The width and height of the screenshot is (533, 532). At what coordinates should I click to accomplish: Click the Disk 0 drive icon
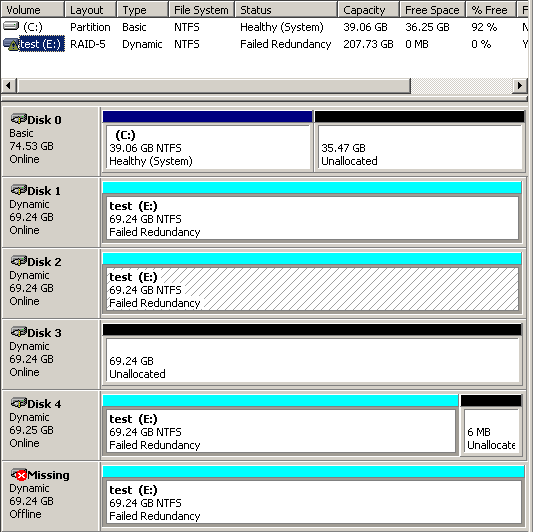coord(18,119)
